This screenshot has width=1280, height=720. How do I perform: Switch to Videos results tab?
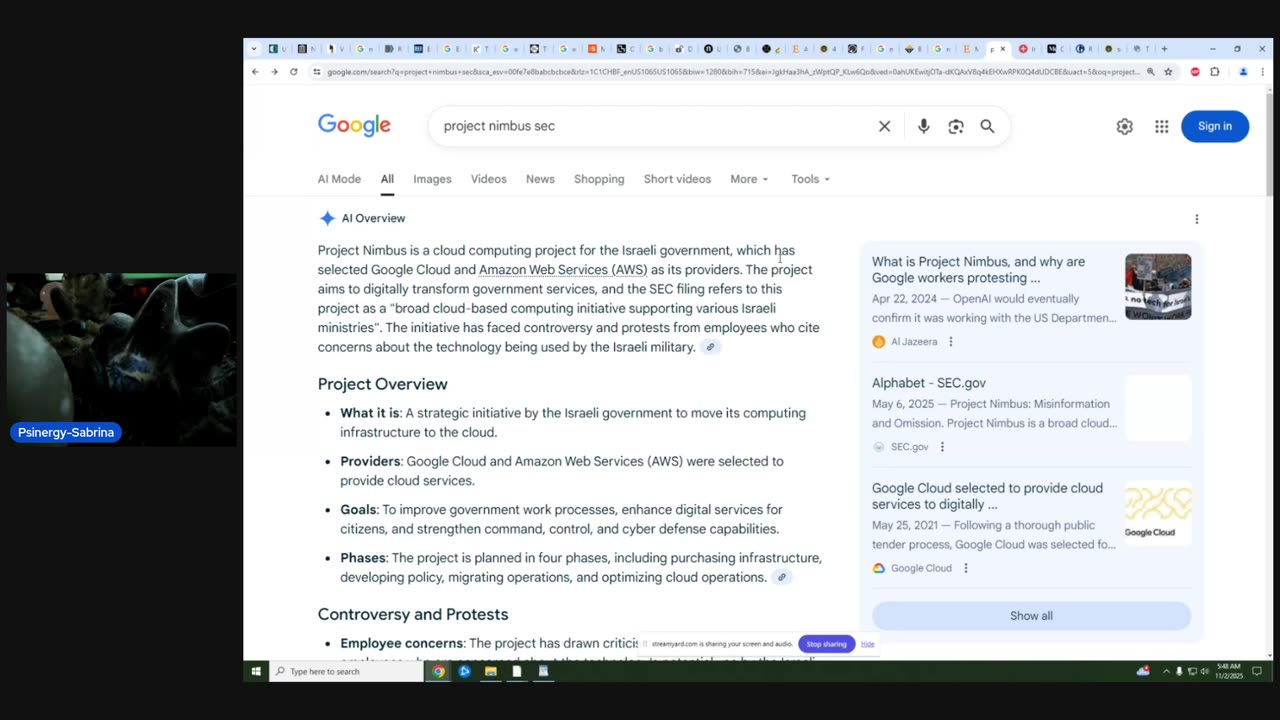tap(488, 179)
